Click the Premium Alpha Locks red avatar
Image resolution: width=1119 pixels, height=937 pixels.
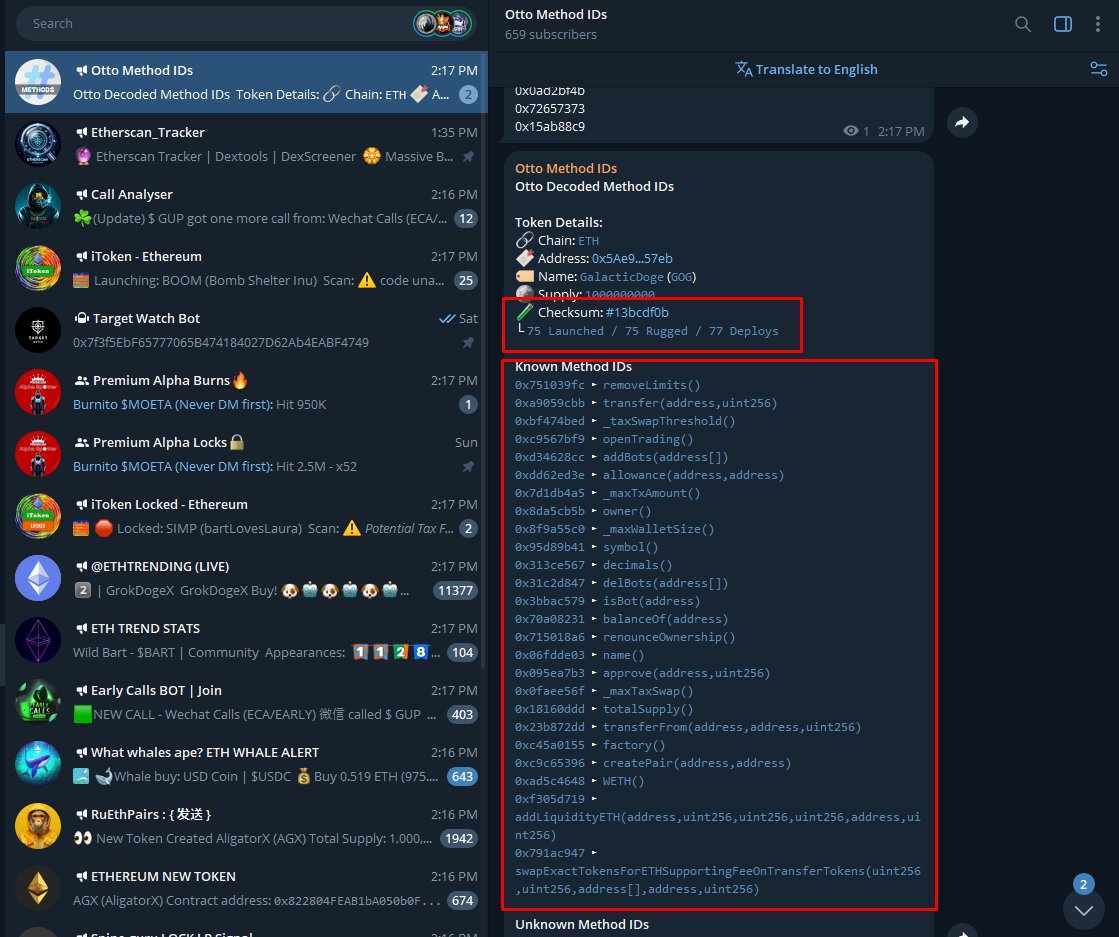tap(38, 455)
